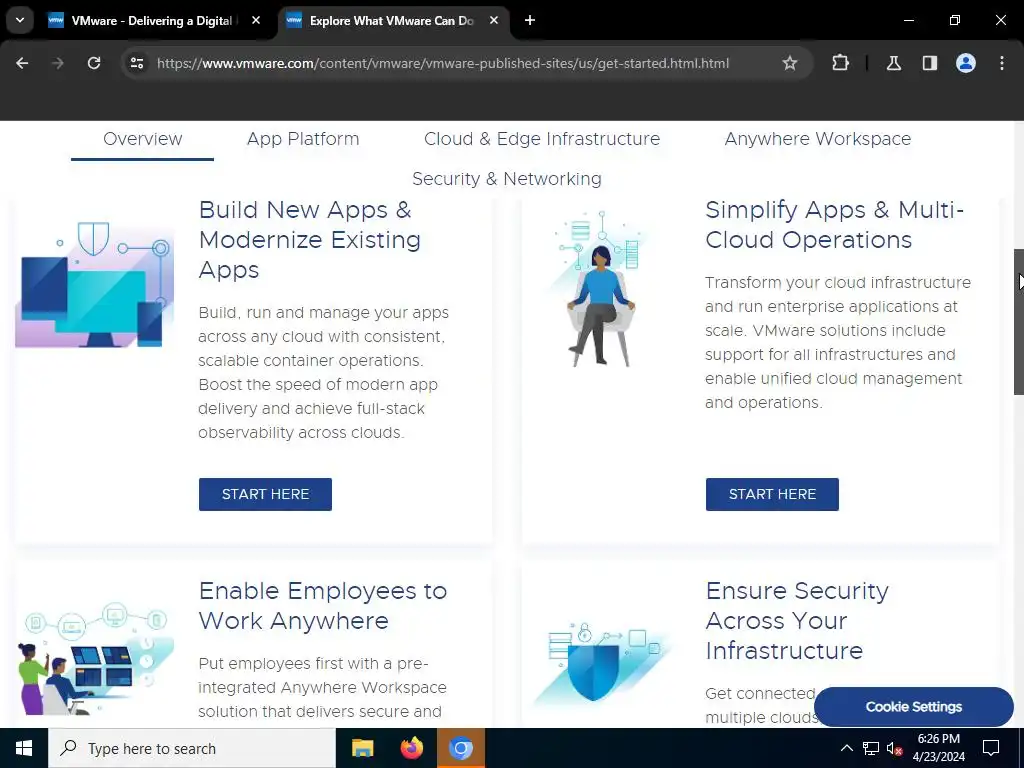Launch Firefox from the taskbar
This screenshot has width=1024, height=768.
coord(411,748)
